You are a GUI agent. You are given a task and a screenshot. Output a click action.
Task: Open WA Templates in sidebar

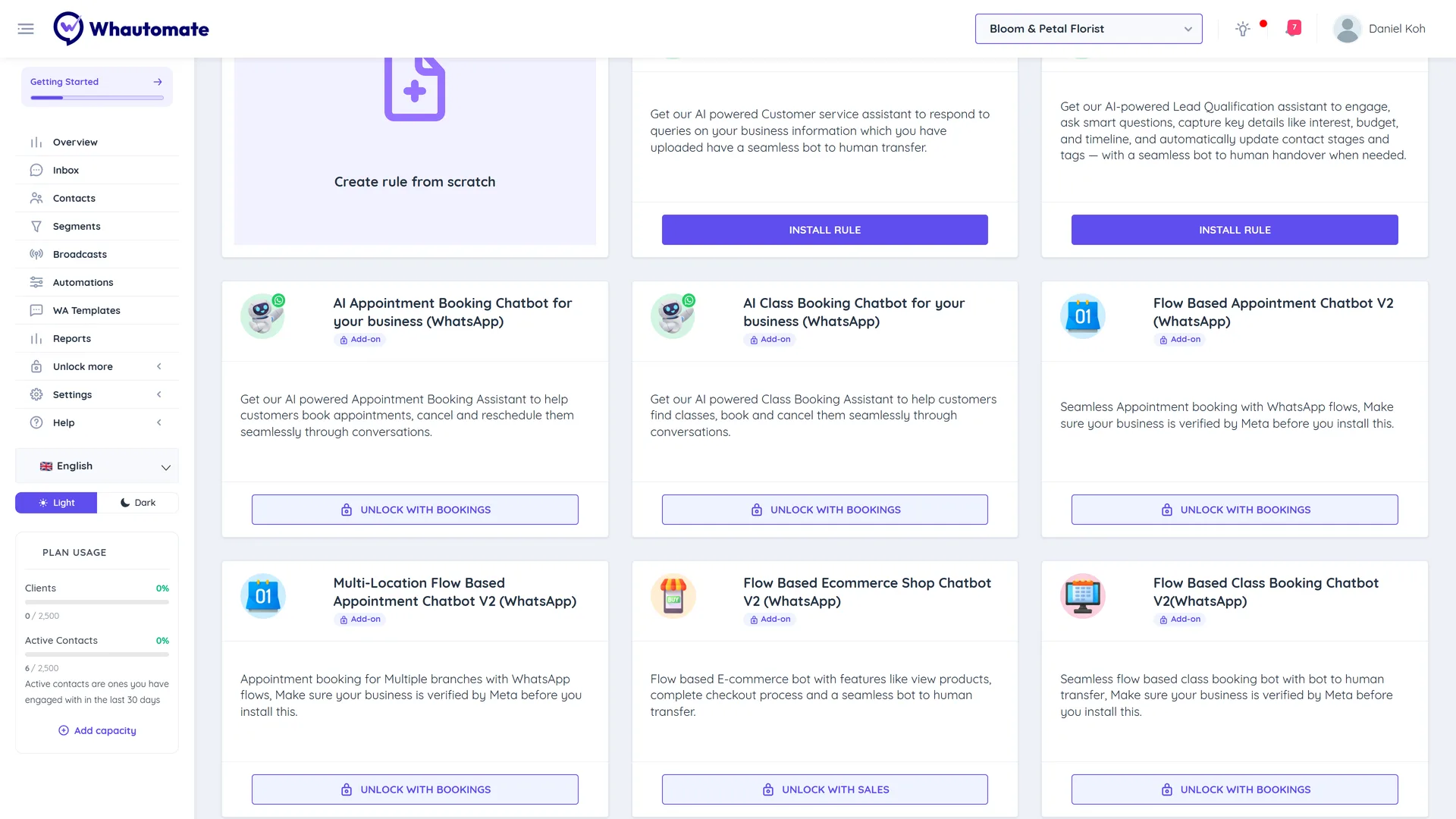[x=97, y=311]
